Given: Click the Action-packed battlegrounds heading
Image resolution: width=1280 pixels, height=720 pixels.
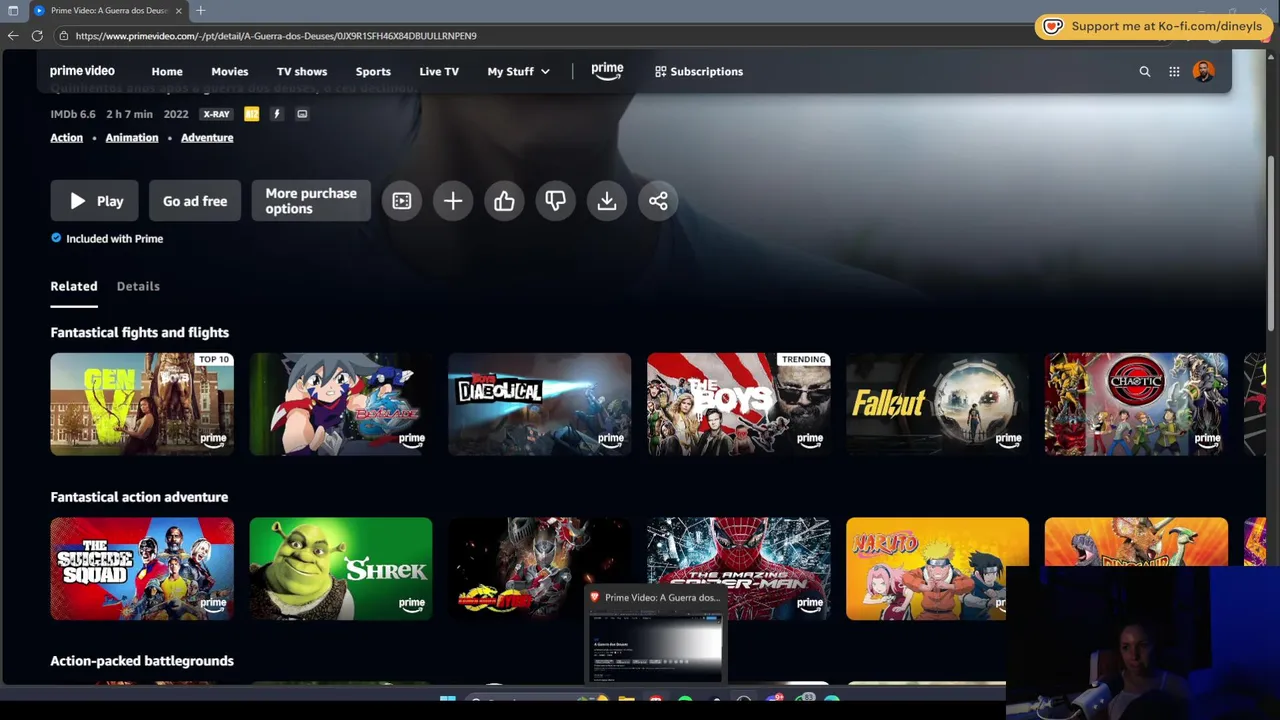Looking at the screenshot, I should coord(142,661).
